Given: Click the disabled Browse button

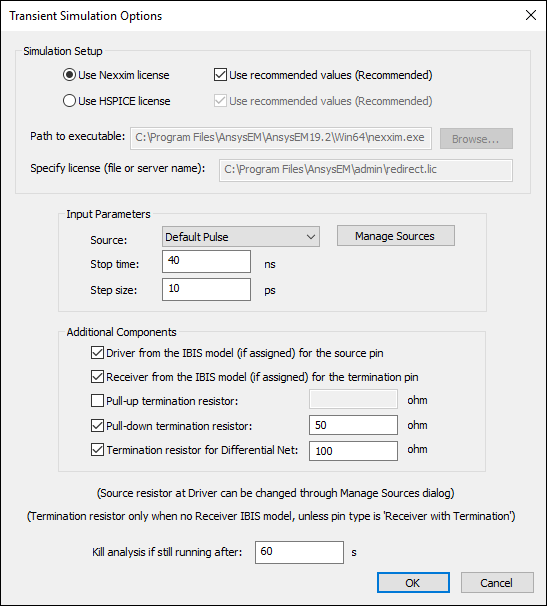Looking at the screenshot, I should pos(476,138).
